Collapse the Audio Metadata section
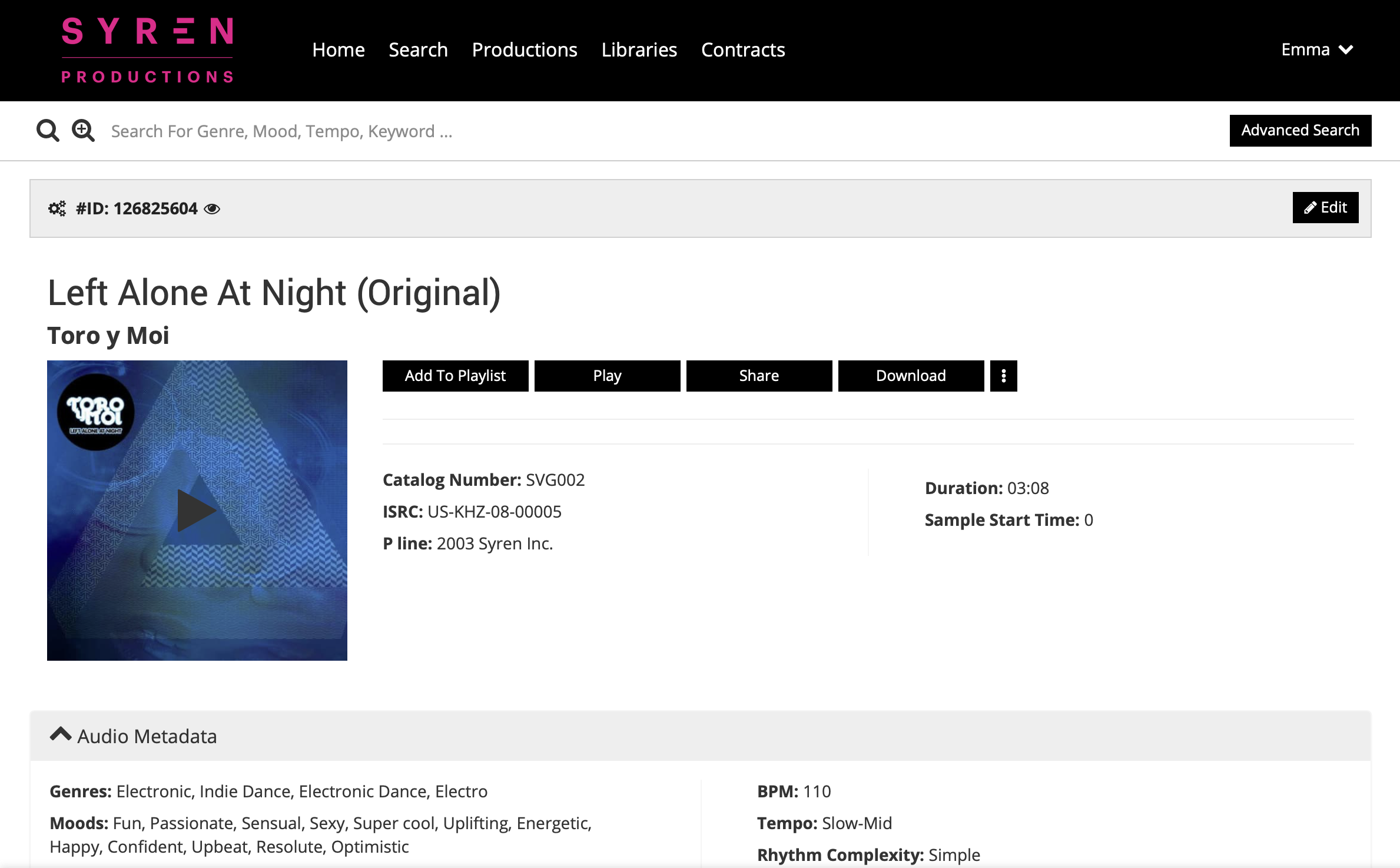The width and height of the screenshot is (1400, 868). 61,735
